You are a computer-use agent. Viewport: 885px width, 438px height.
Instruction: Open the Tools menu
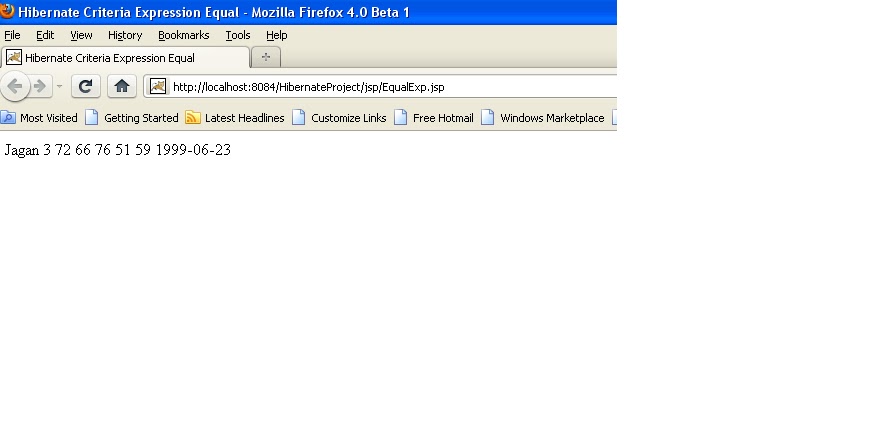[238, 35]
